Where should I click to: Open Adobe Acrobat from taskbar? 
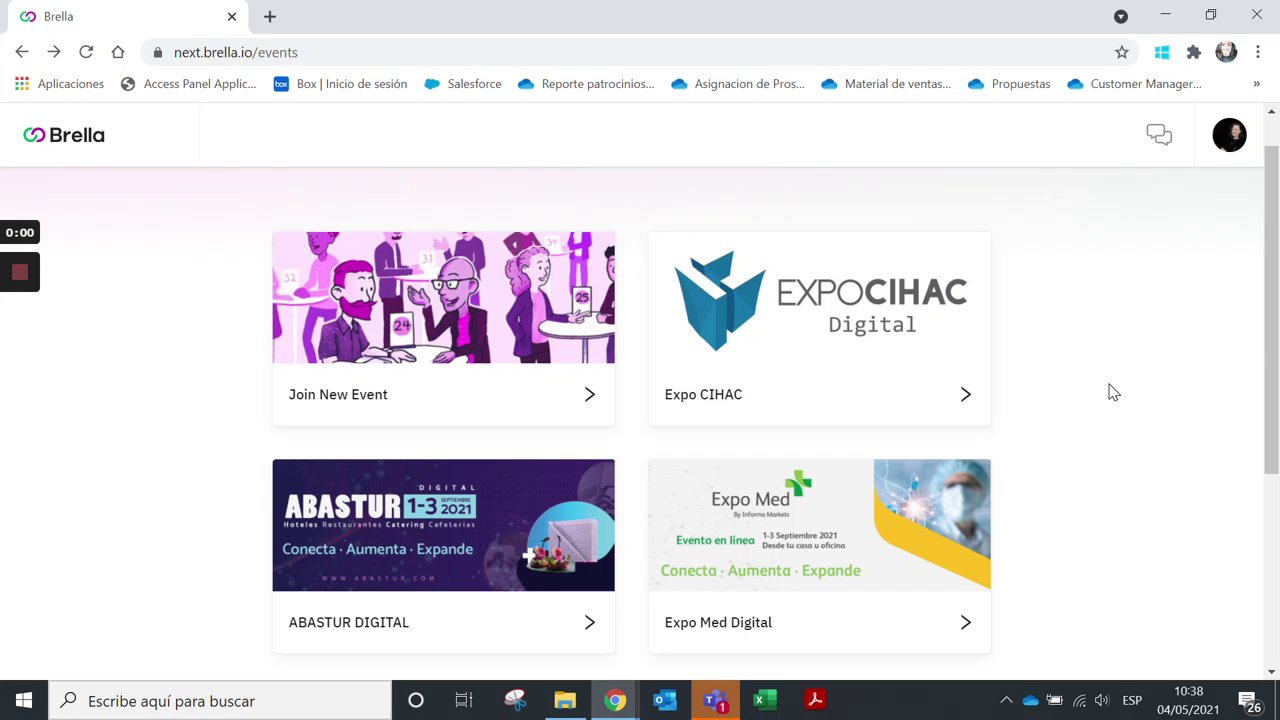click(815, 701)
